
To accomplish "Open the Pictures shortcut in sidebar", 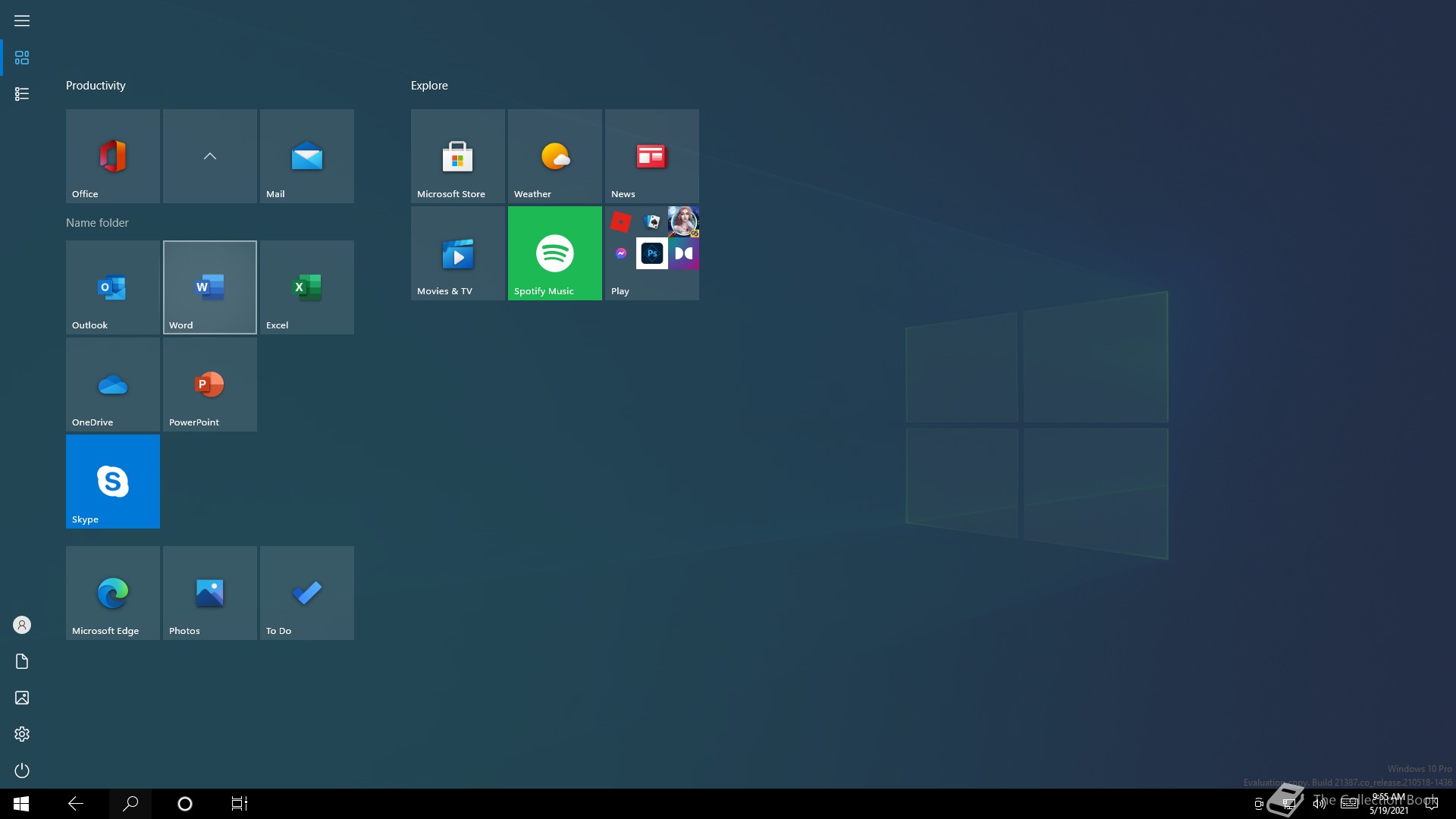I will (x=22, y=698).
